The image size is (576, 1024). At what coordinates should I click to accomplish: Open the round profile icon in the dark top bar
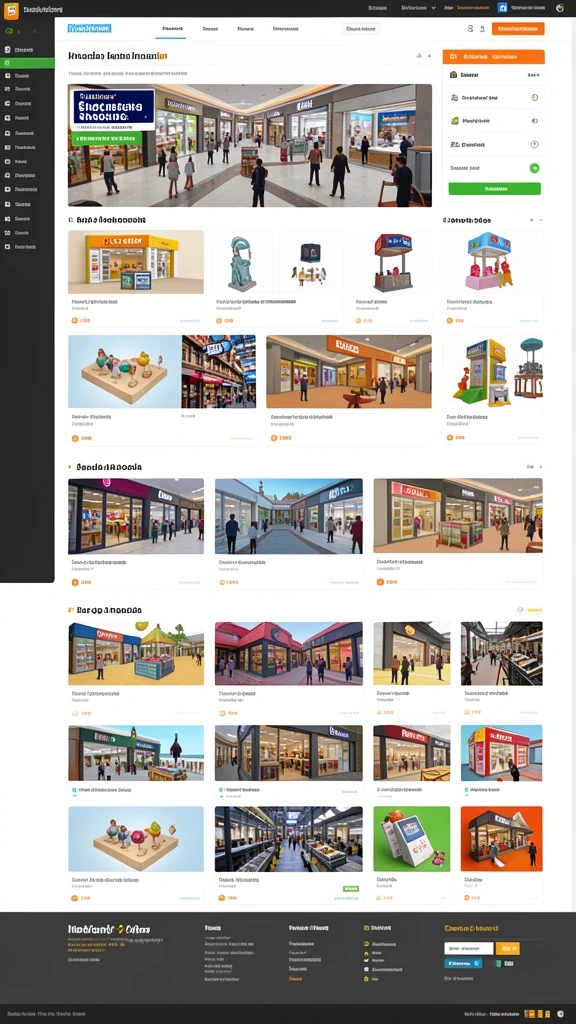pyautogui.click(x=560, y=8)
